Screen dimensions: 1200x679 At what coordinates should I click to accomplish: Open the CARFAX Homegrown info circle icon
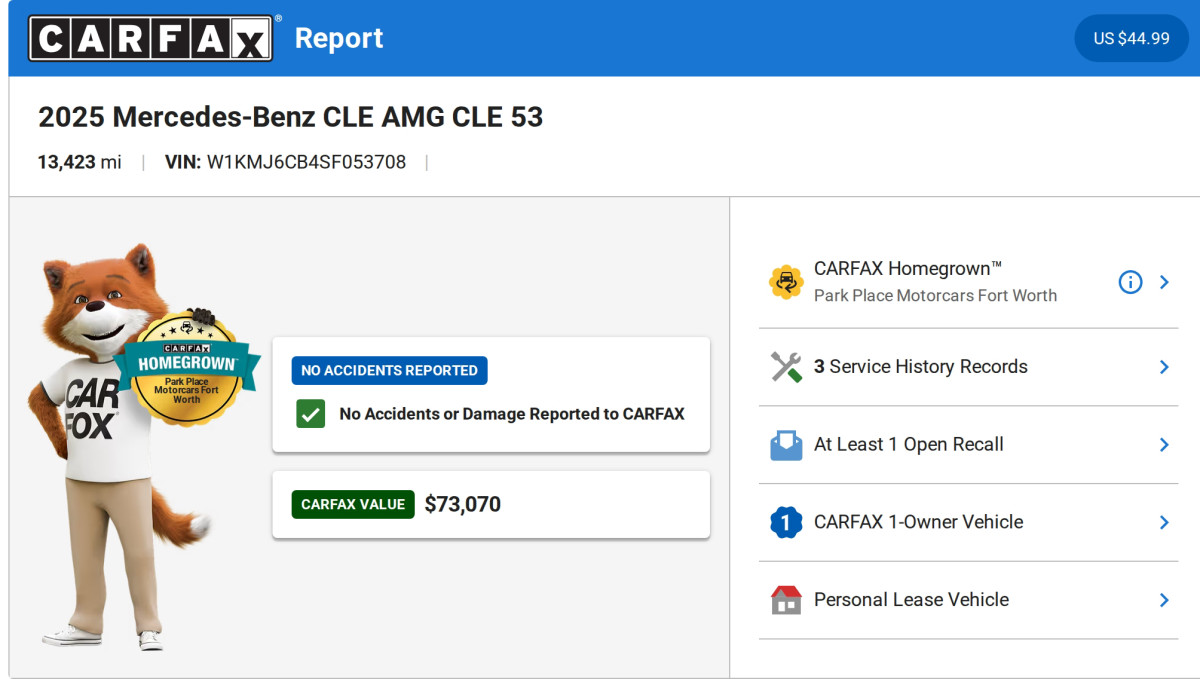tap(1130, 282)
